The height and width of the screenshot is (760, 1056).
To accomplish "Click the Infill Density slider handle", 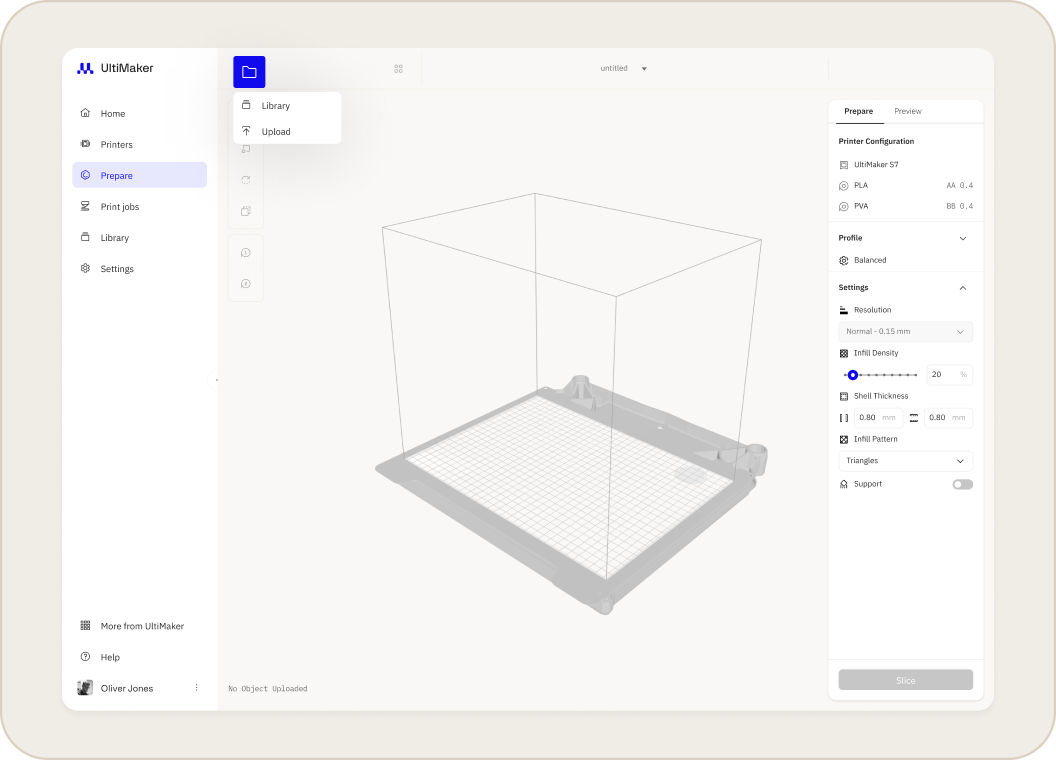I will (x=853, y=375).
